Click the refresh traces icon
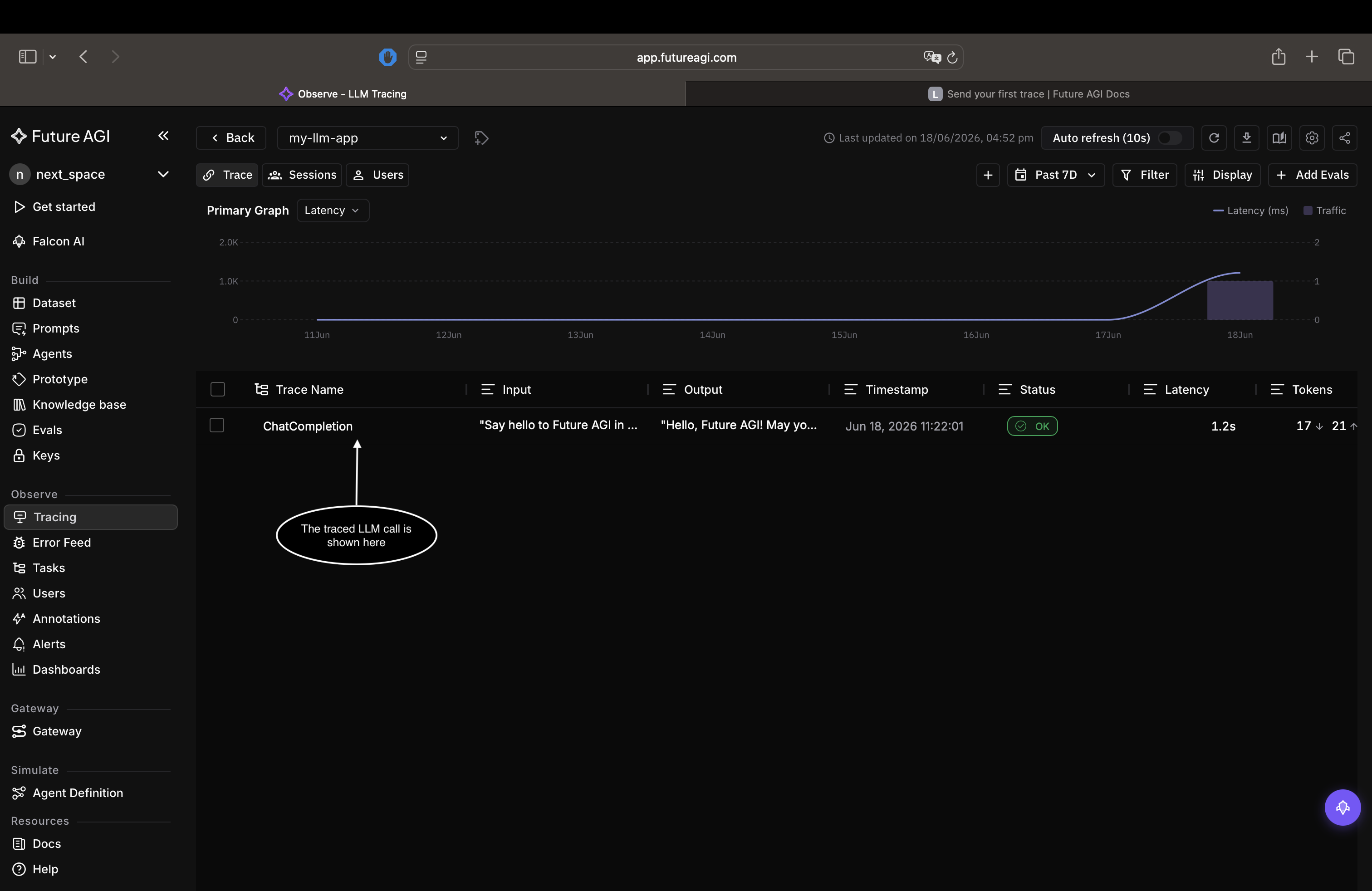Image resolution: width=1372 pixels, height=891 pixels. 1214,138
